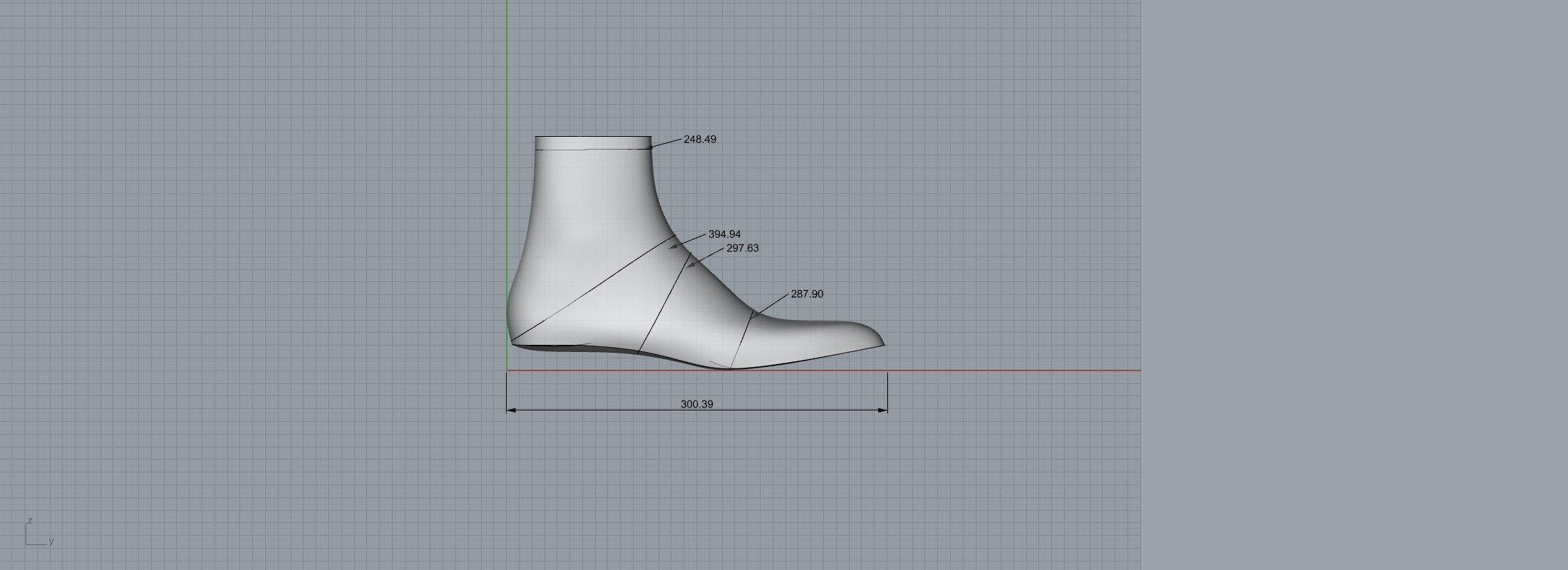Click the pointed toe tip of the last
The image size is (1568, 570).
coord(882,344)
